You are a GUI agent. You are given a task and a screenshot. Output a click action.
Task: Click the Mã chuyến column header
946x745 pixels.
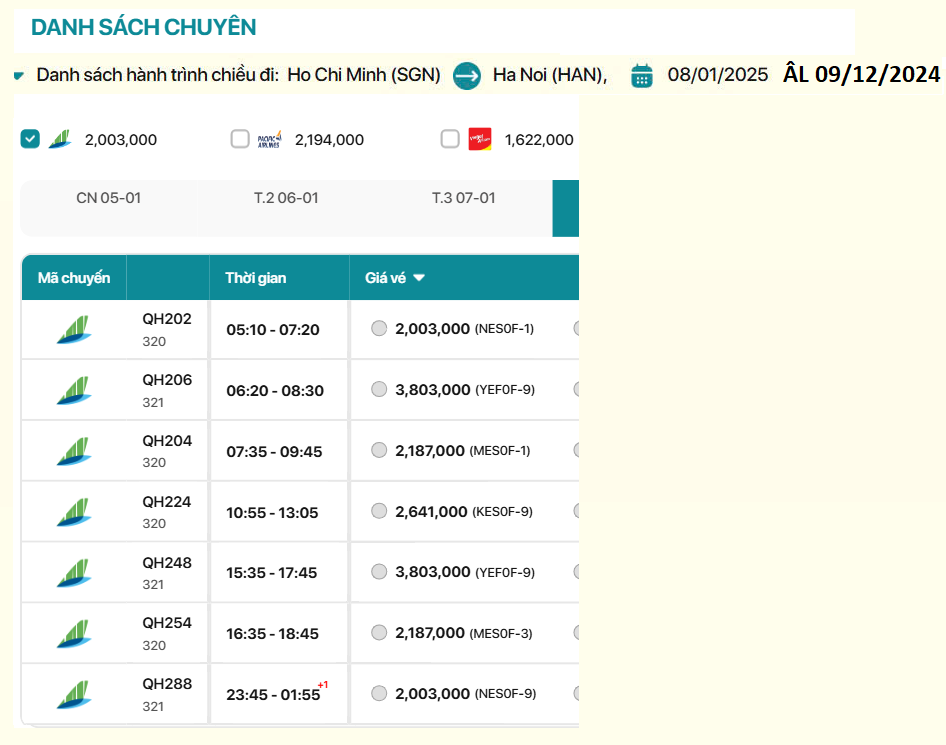74,278
